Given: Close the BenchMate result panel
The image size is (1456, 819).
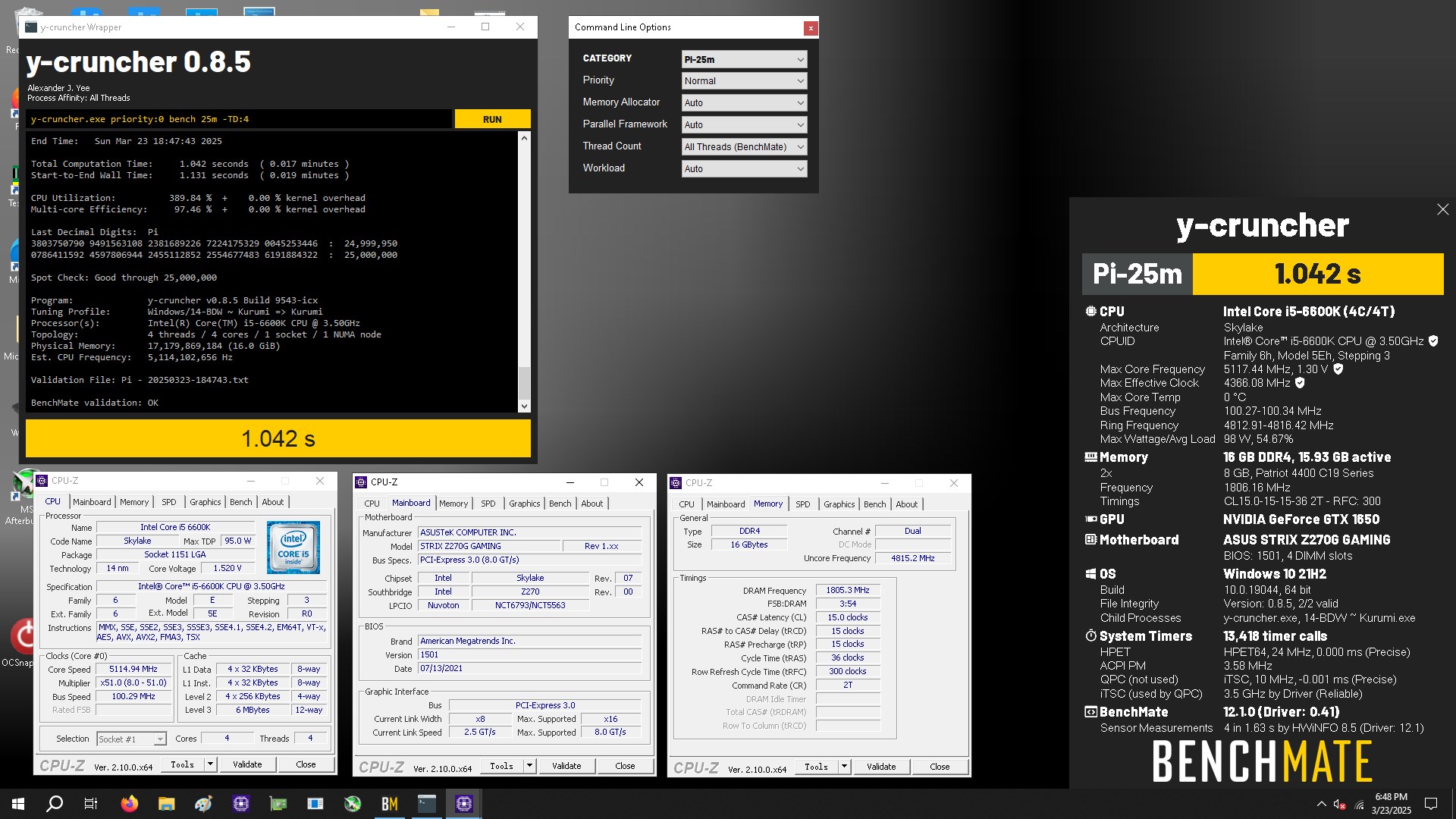Looking at the screenshot, I should [1442, 209].
